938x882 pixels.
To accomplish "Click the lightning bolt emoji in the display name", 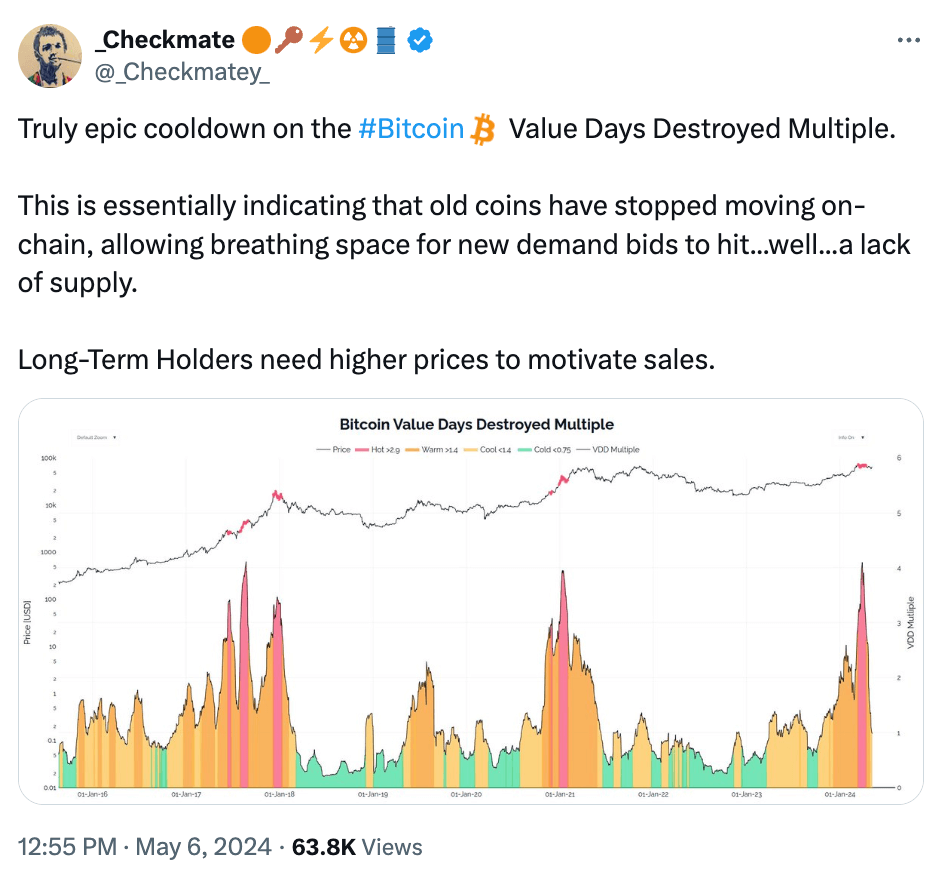I will click(x=321, y=40).
